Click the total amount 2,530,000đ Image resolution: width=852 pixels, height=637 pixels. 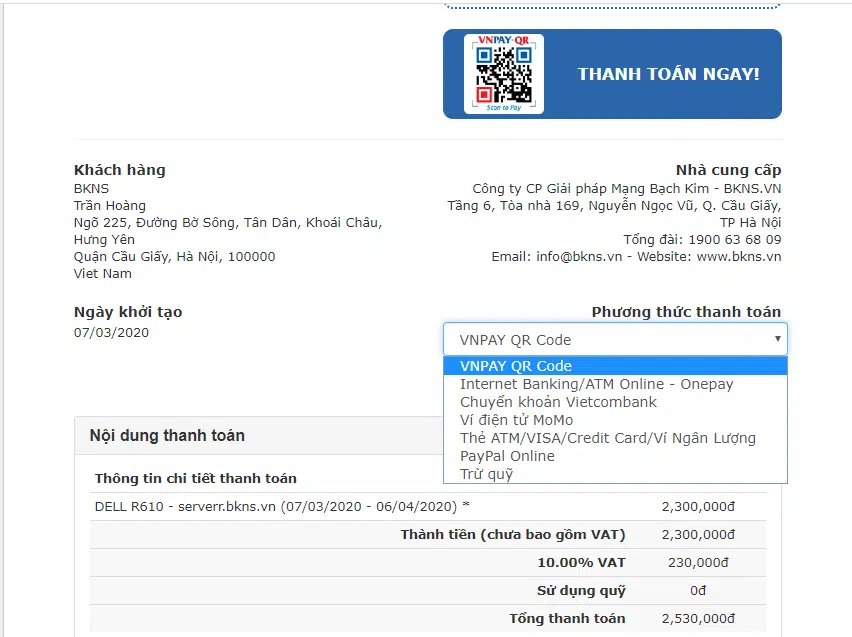(698, 619)
